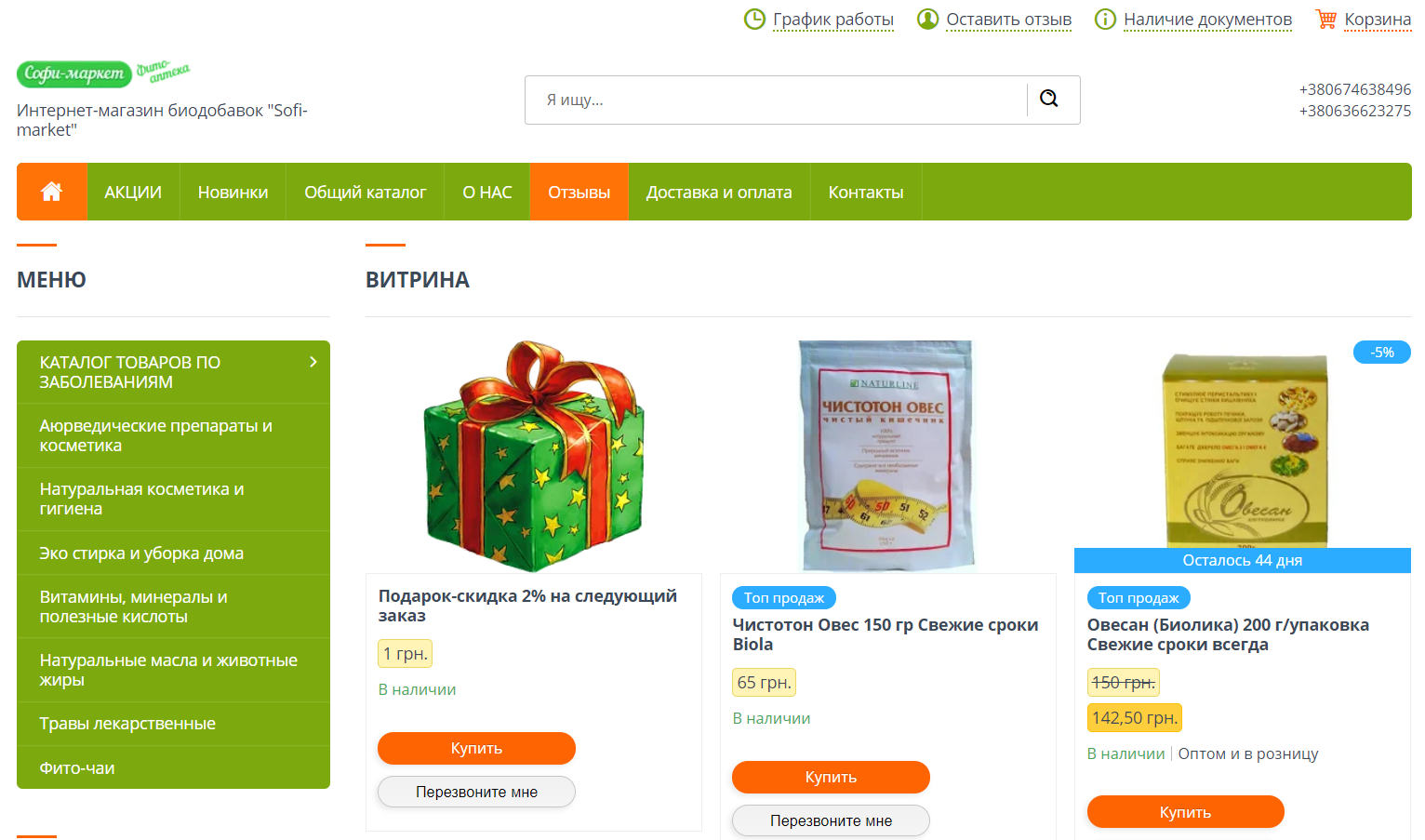1425x840 pixels.
Task: Click Перезвоните мне under Чистотон Овес
Action: pyautogui.click(x=831, y=820)
